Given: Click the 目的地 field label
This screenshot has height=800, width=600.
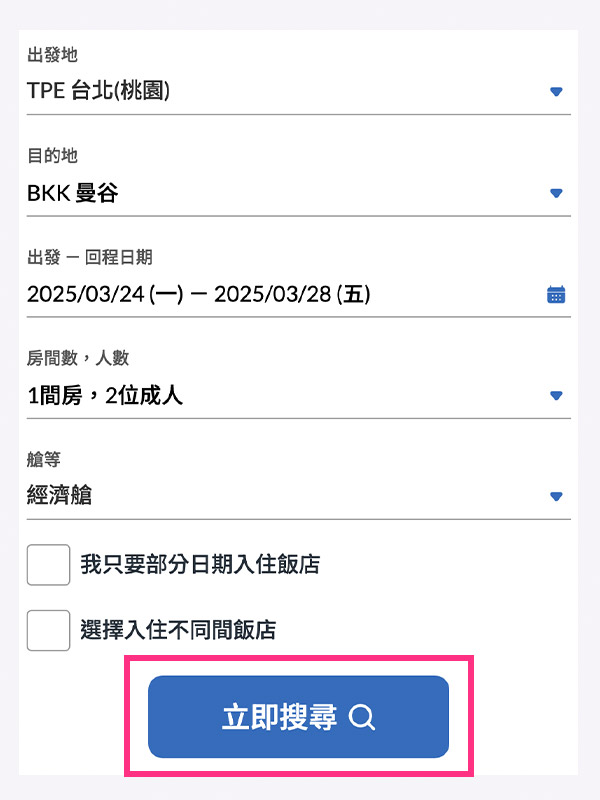Looking at the screenshot, I should [52, 155].
